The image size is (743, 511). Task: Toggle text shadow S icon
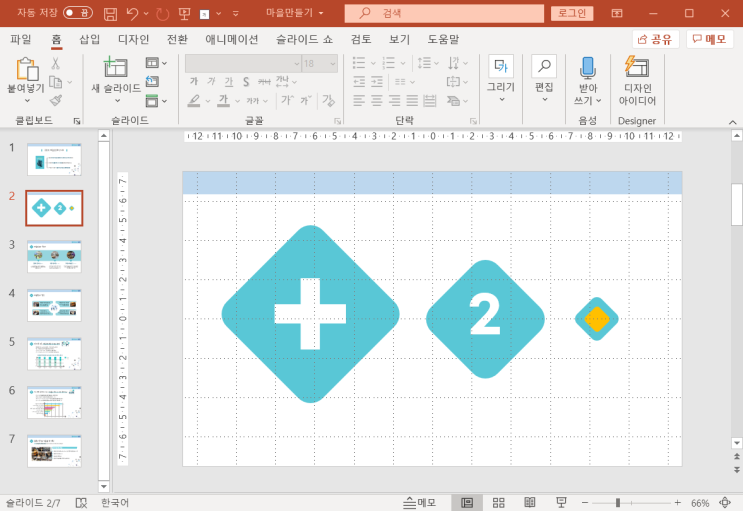(246, 82)
